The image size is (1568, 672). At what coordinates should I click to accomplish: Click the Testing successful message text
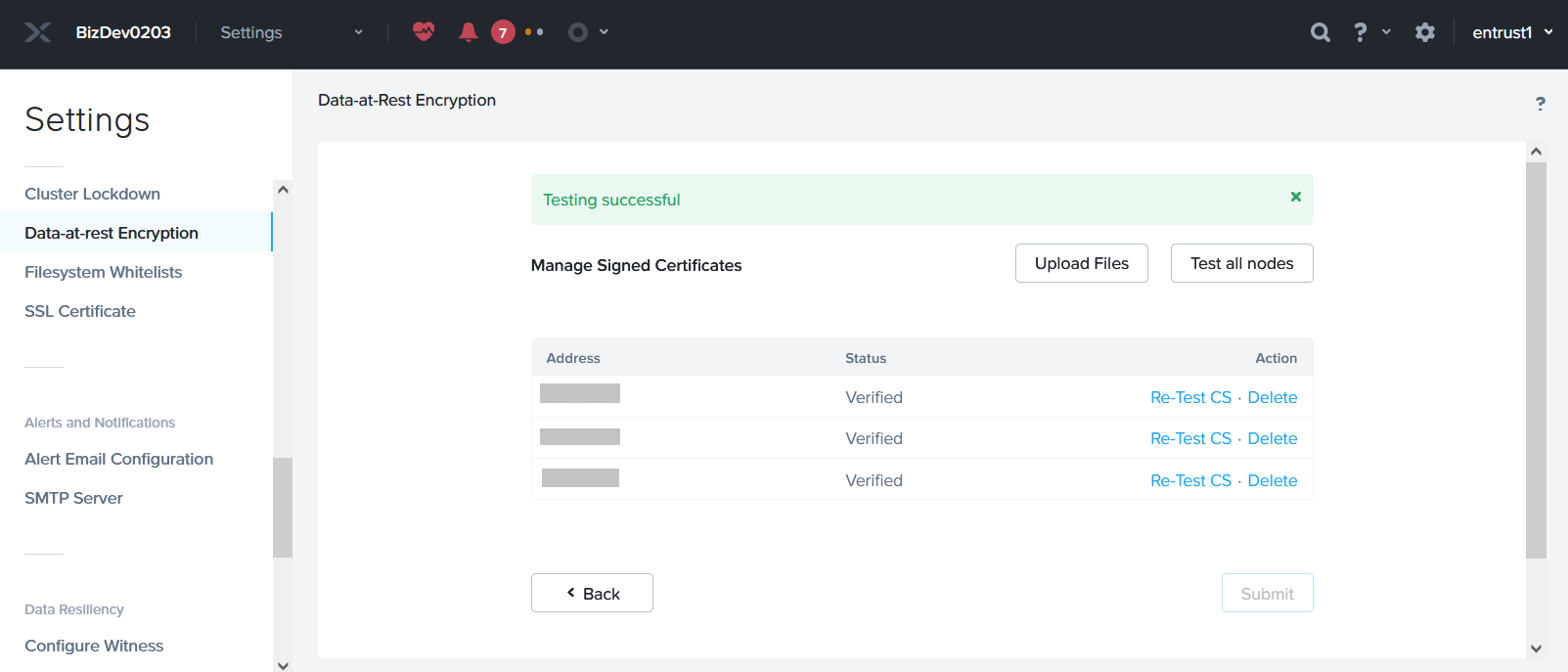click(611, 200)
